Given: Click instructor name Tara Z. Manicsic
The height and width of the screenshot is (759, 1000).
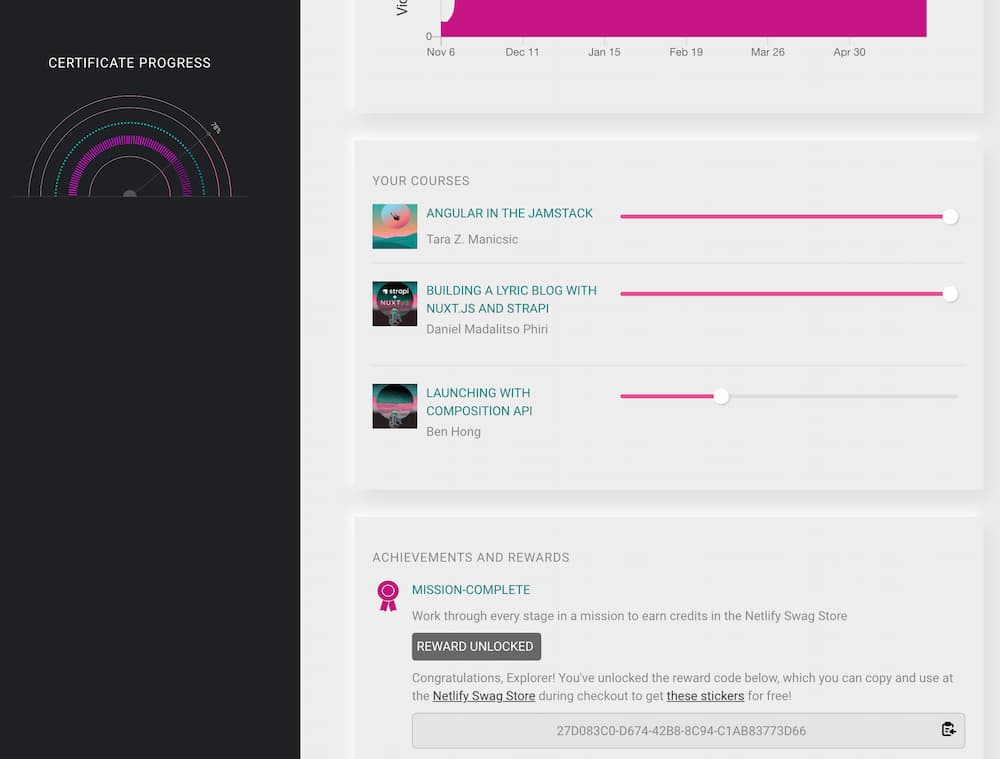Looking at the screenshot, I should (x=471, y=239).
